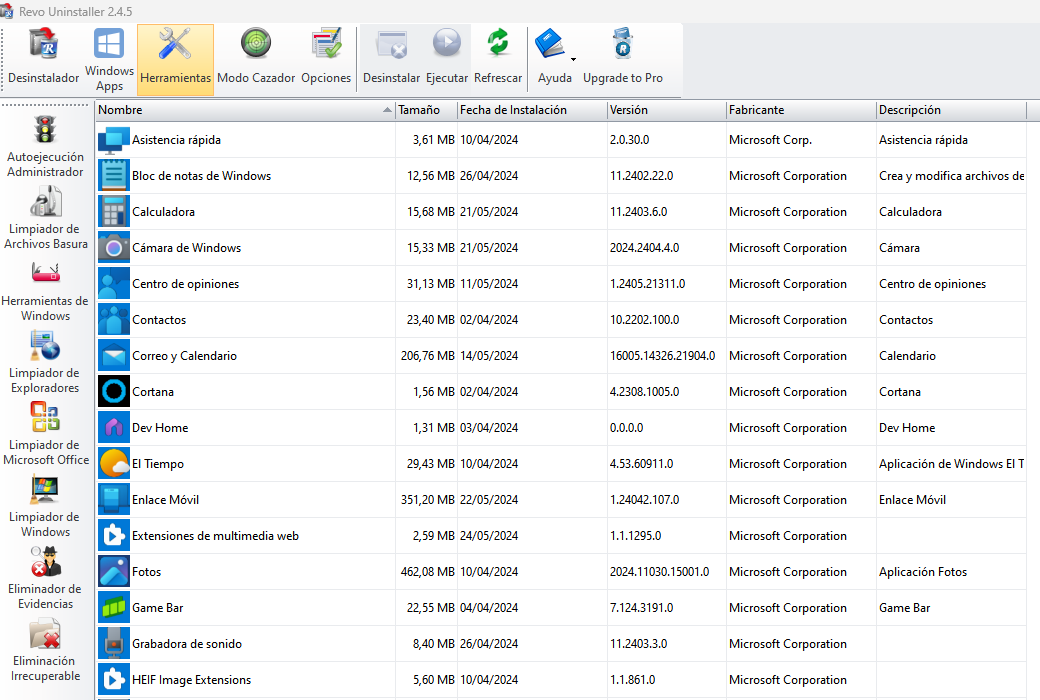The height and width of the screenshot is (700, 1040).
Task: Open Limpiador de Archivos Basura
Action: click(x=45, y=218)
